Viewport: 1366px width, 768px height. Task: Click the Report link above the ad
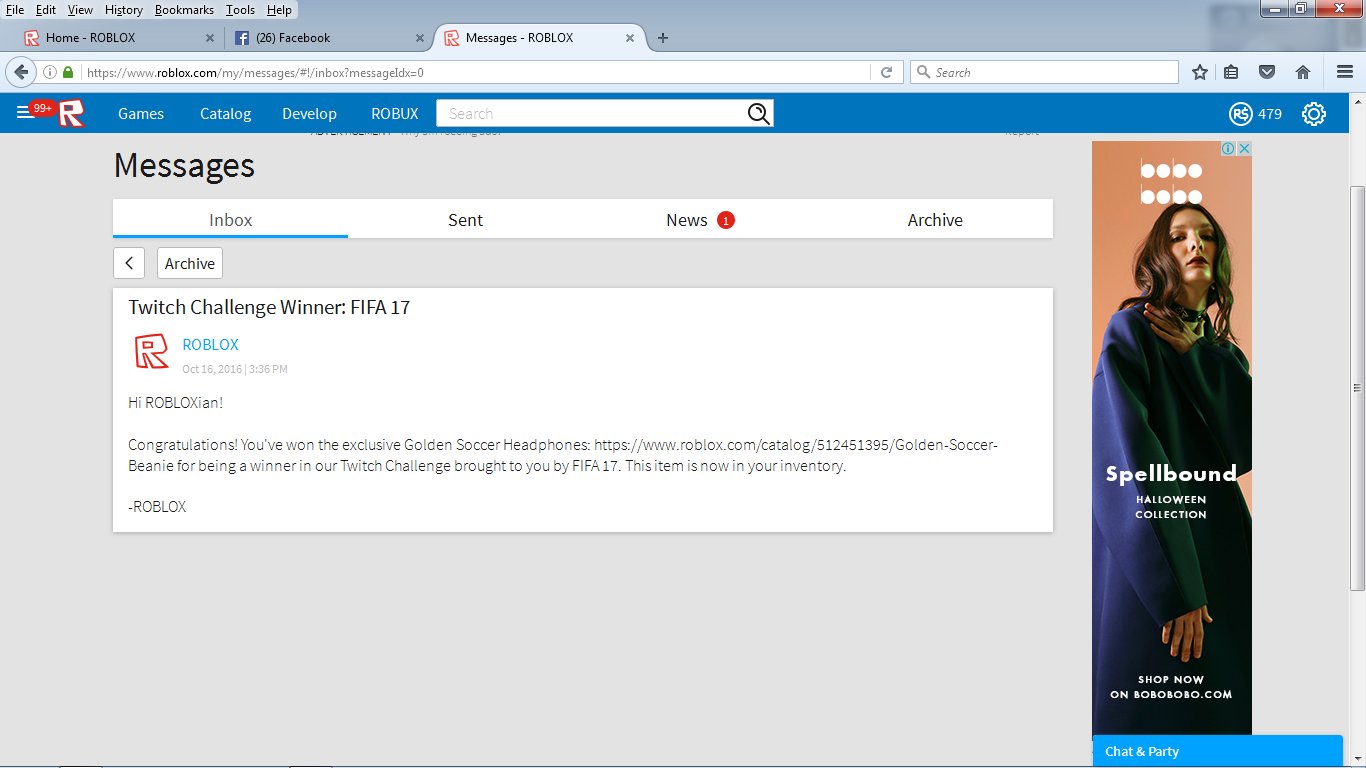[1022, 132]
